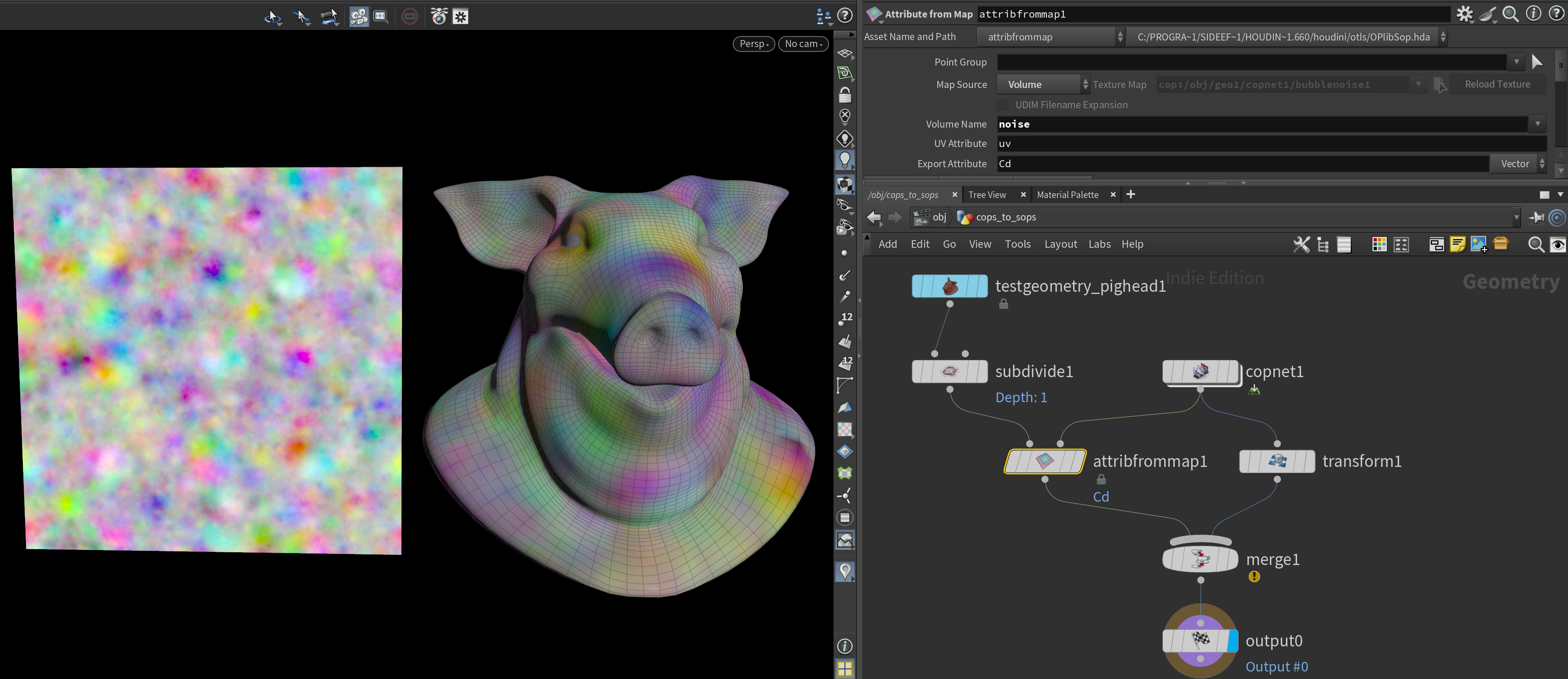The height and width of the screenshot is (679, 1568).
Task: Click the find node magnifier in network toolbar
Action: click(x=1535, y=245)
